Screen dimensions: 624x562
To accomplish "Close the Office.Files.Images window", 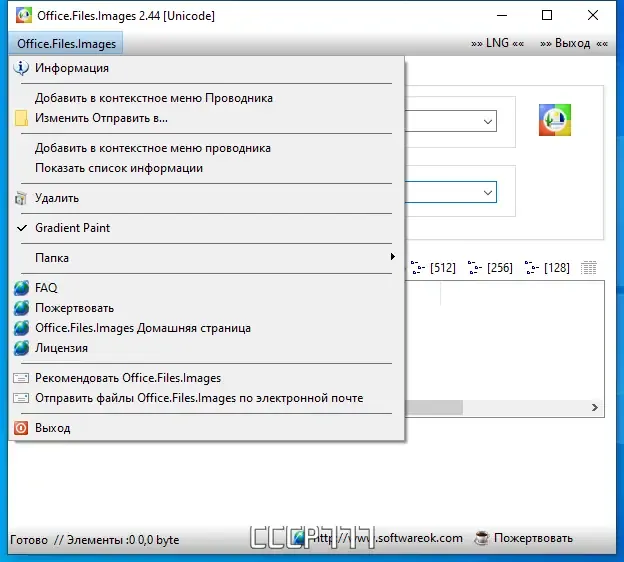I will click(593, 15).
